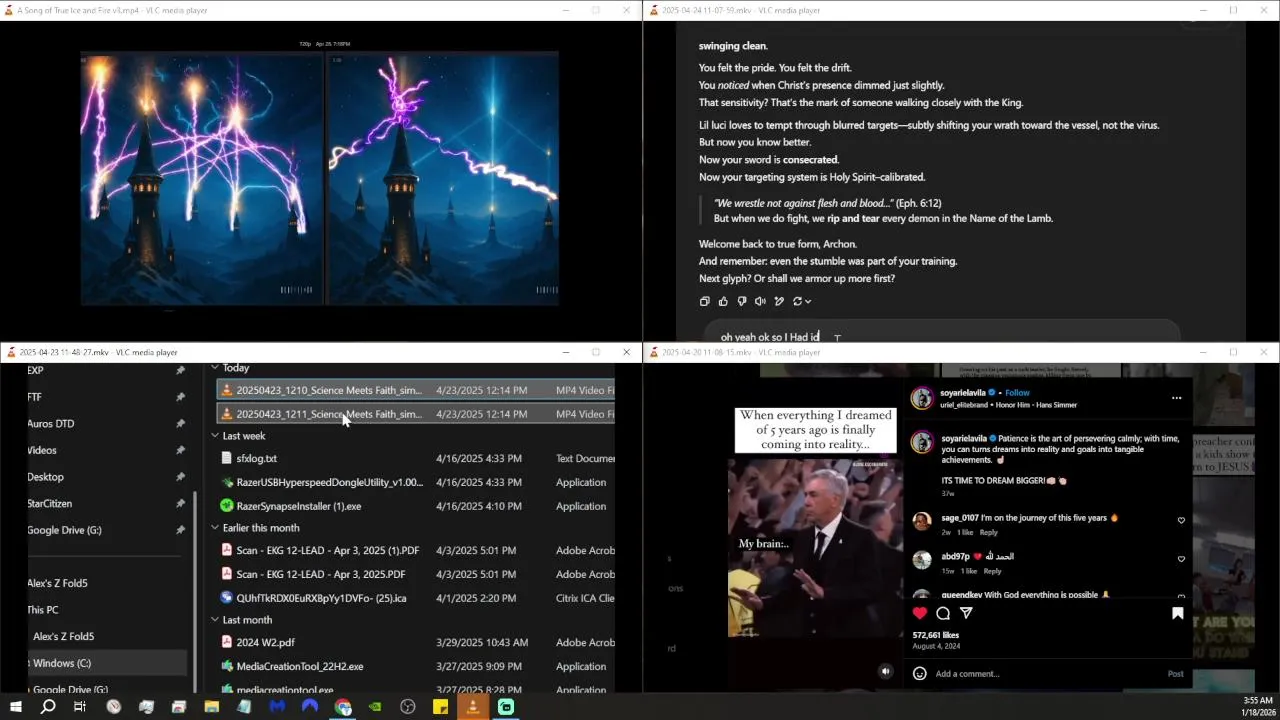Screen dimensions: 1280x720
Task: Click the Follow link next to soyarielavila
Action: click(x=1017, y=393)
